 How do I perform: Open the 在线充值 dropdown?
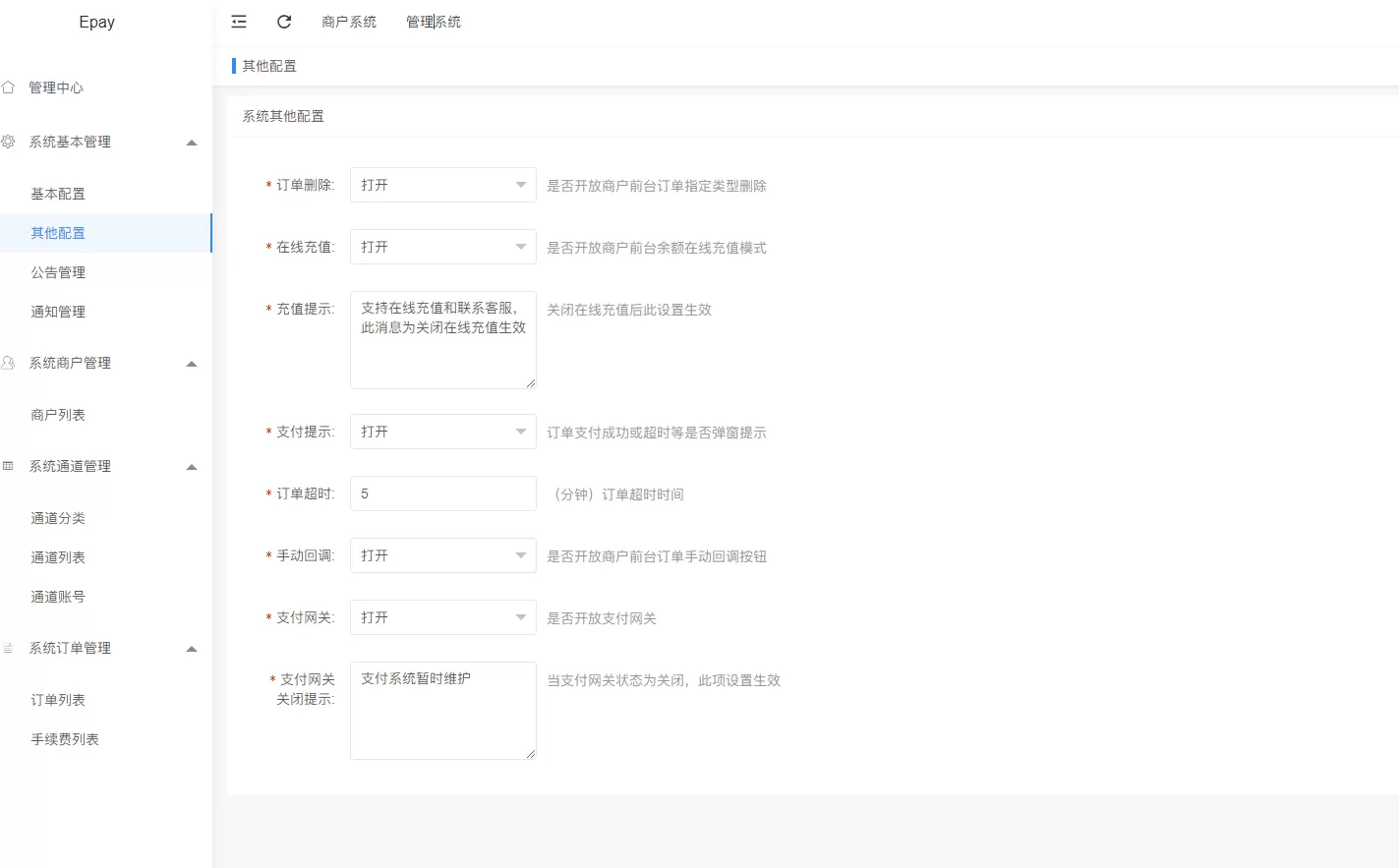(x=442, y=247)
